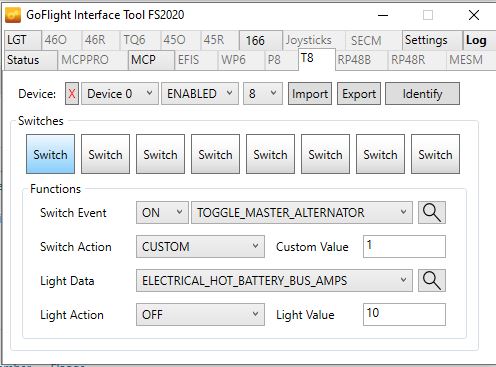Click the Custom Value input field
The height and width of the screenshot is (367, 496).
[x=404, y=247]
